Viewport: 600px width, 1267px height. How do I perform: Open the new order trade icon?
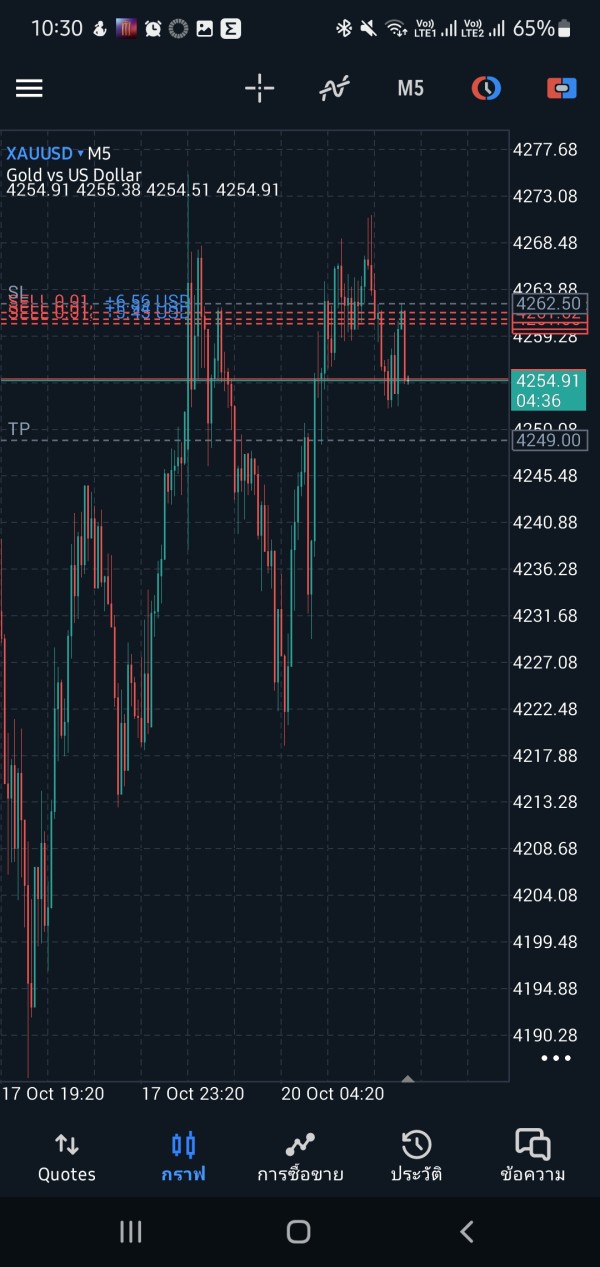click(561, 88)
